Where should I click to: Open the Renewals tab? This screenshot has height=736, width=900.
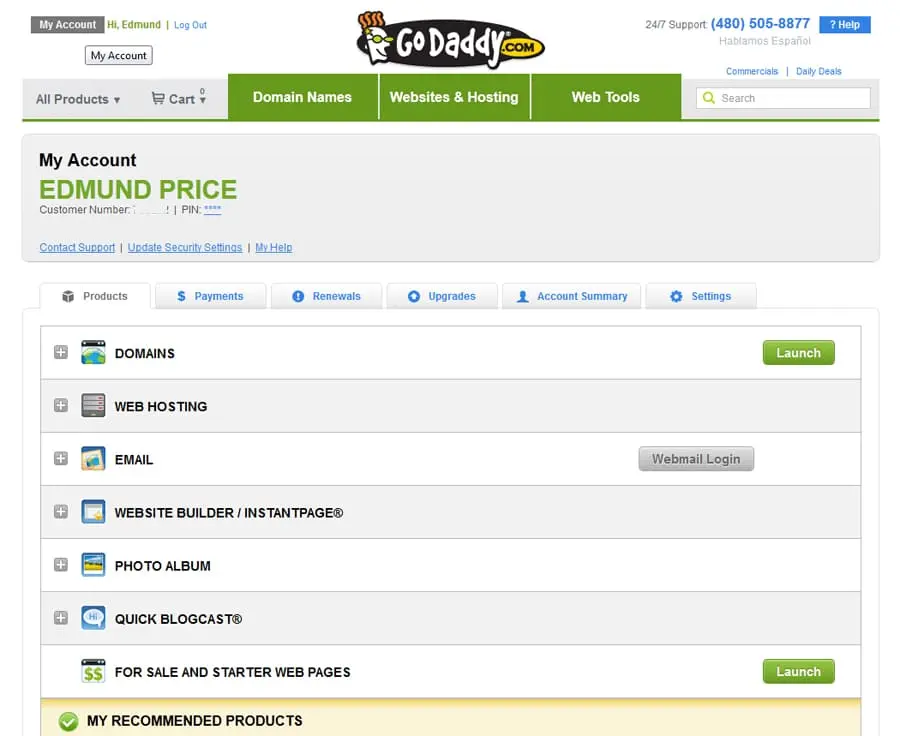[327, 296]
